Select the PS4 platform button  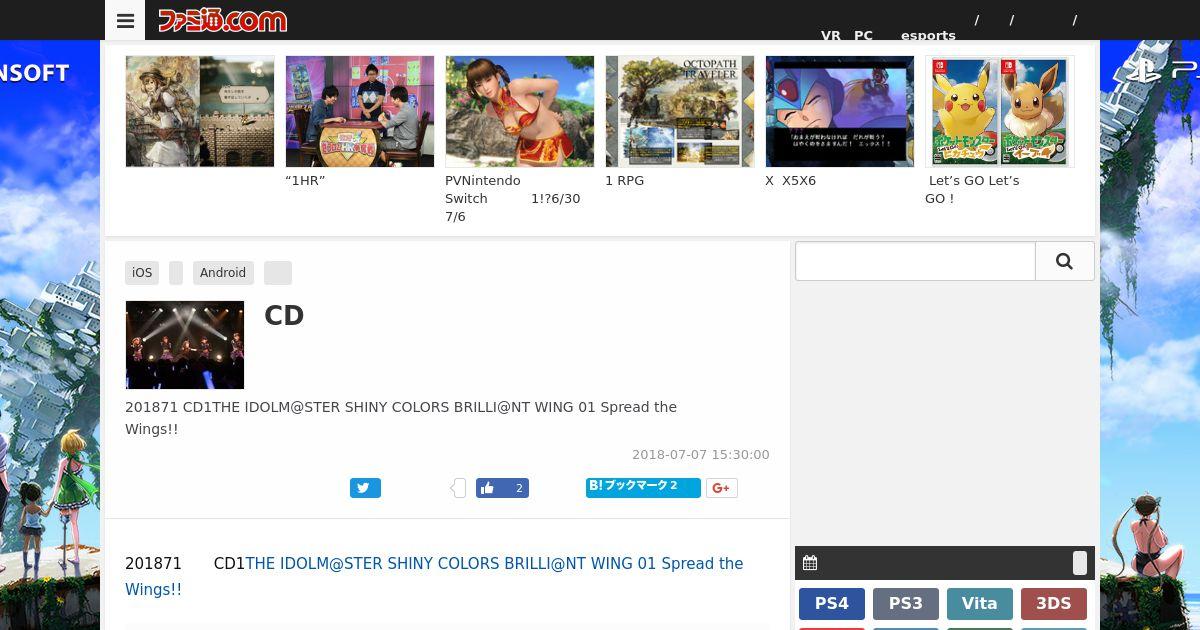832,604
